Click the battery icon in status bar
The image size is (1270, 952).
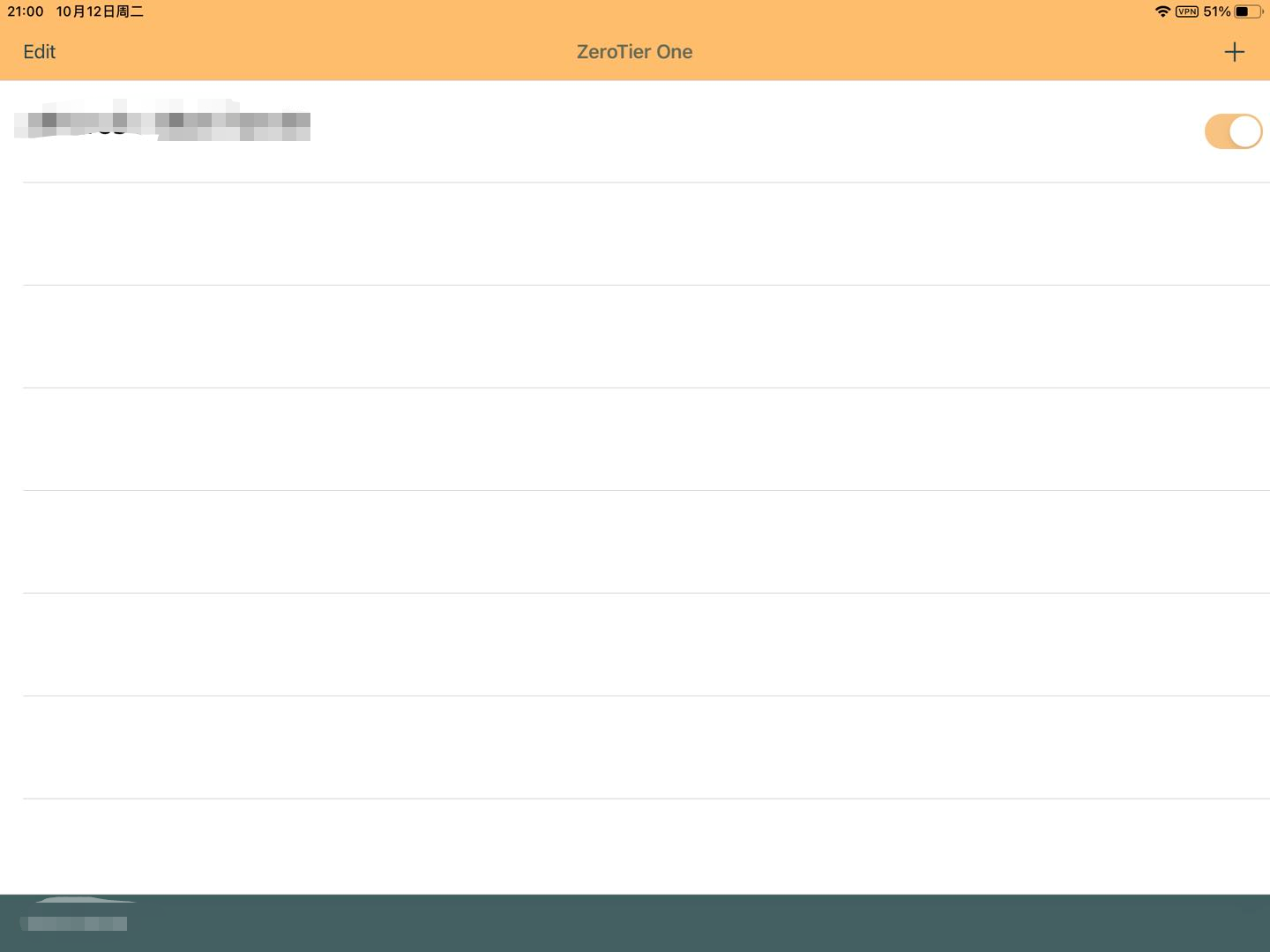coord(1247,11)
